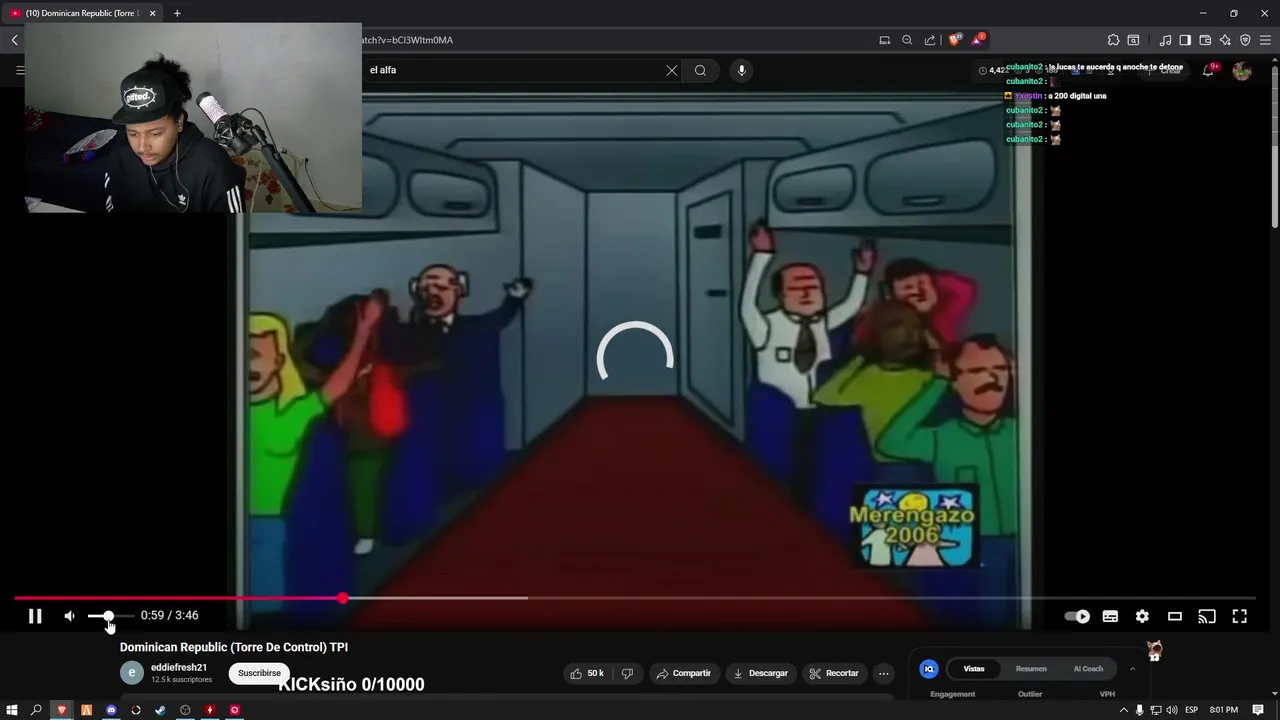Open OBS Studio from the taskbar
This screenshot has width=1280, height=720.
(185, 710)
